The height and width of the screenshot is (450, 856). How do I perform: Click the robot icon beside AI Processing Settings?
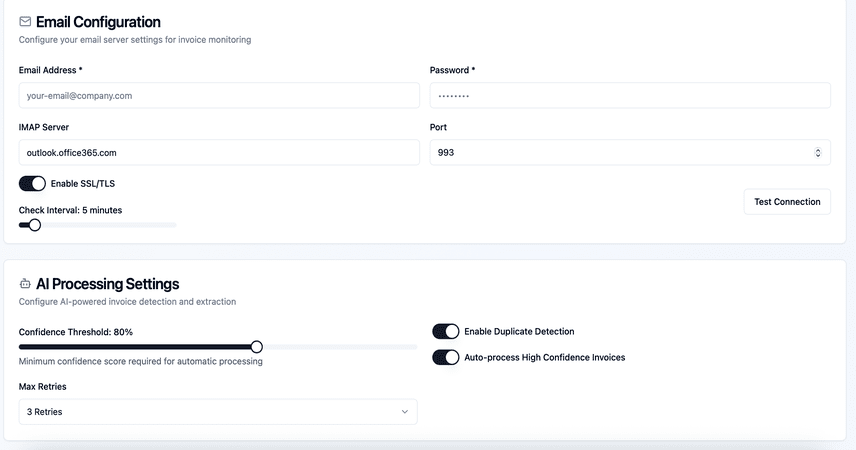(25, 283)
